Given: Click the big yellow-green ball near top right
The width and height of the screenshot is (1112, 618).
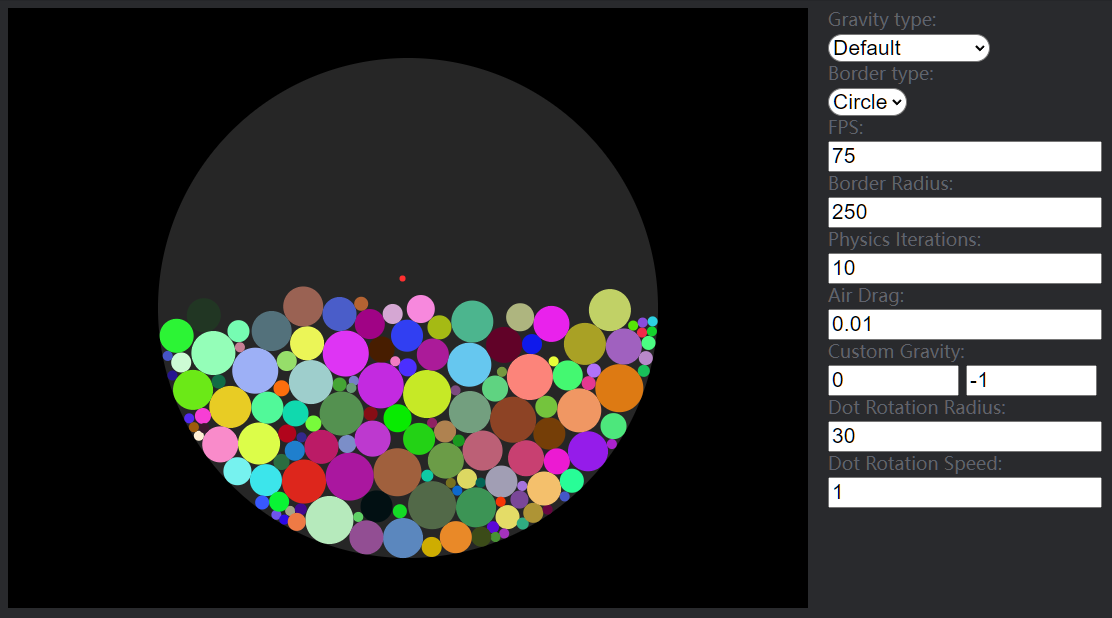Looking at the screenshot, I should [610, 310].
